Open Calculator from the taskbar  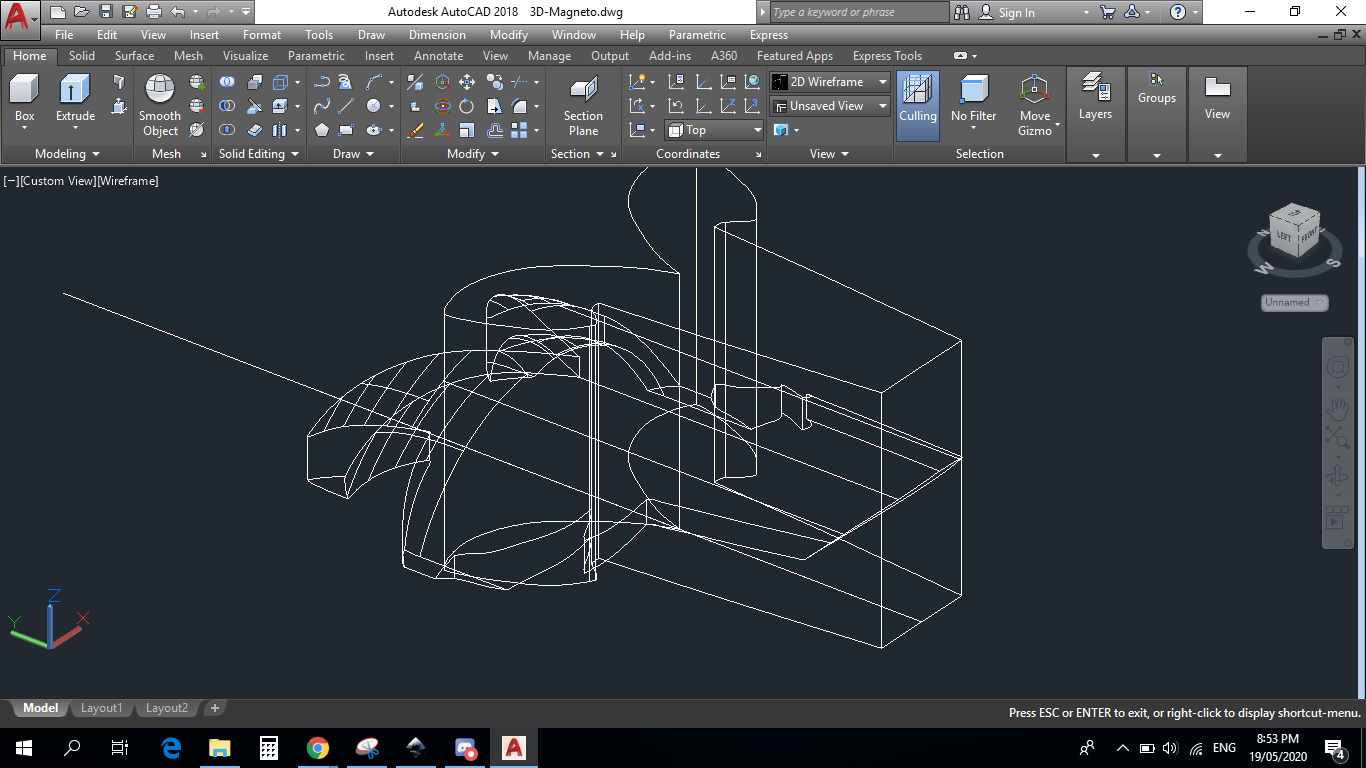click(268, 748)
